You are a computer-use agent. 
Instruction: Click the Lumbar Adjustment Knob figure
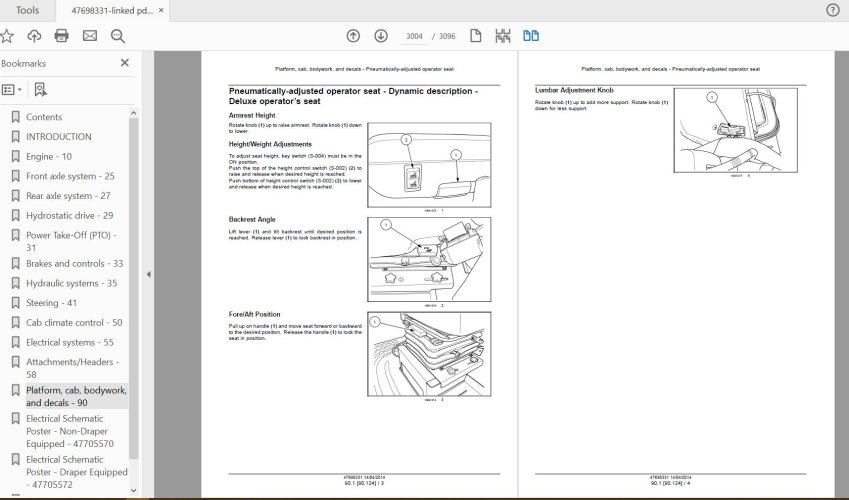735,131
